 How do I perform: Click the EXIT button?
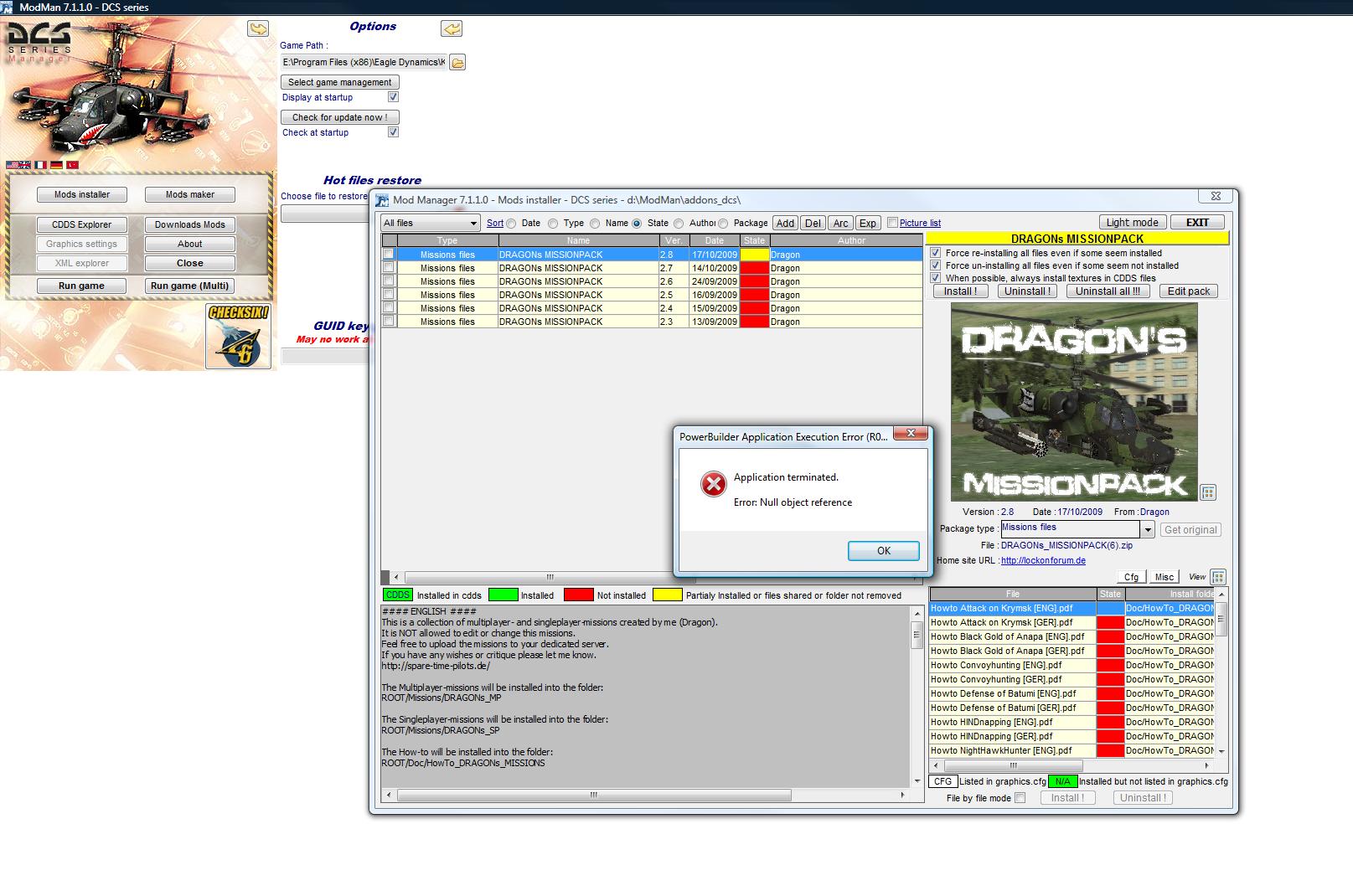(x=1197, y=222)
